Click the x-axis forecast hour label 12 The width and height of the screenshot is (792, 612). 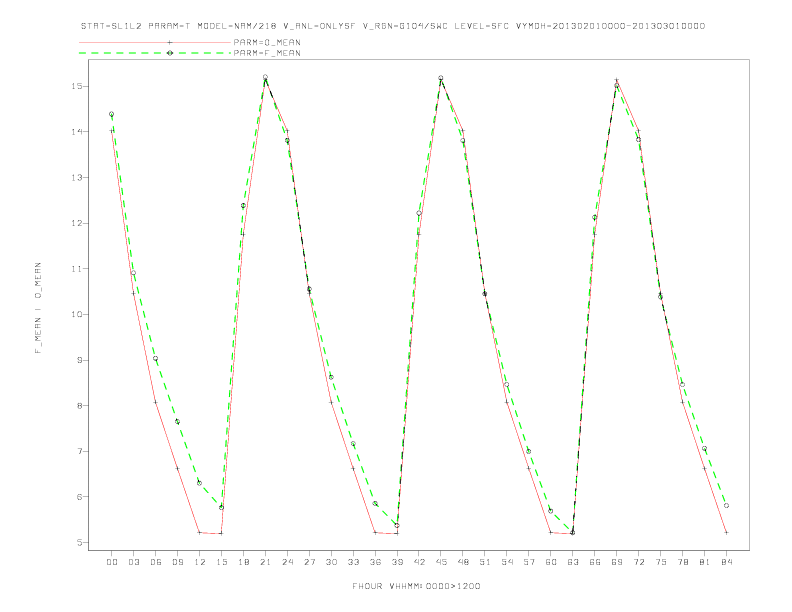pyautogui.click(x=200, y=562)
